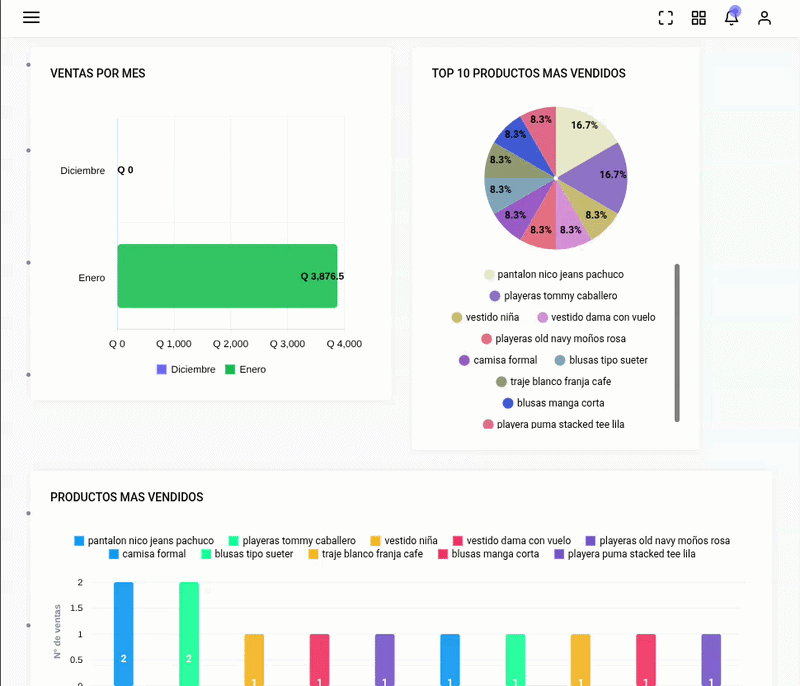Click the green Enero sales bar
The image size is (800, 686).
227,276
